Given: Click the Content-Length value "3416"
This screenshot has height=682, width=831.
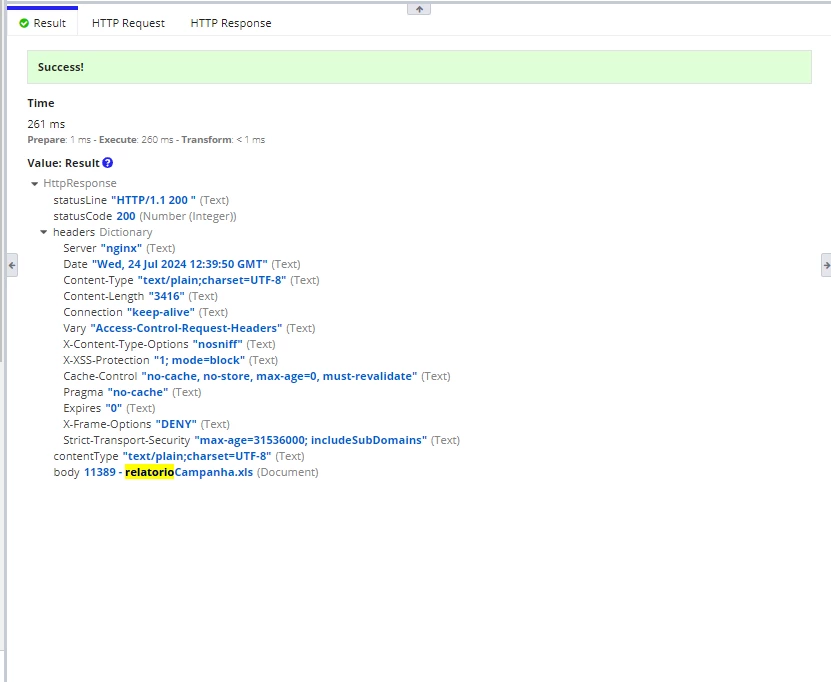Looking at the screenshot, I should pyautogui.click(x=166, y=296).
